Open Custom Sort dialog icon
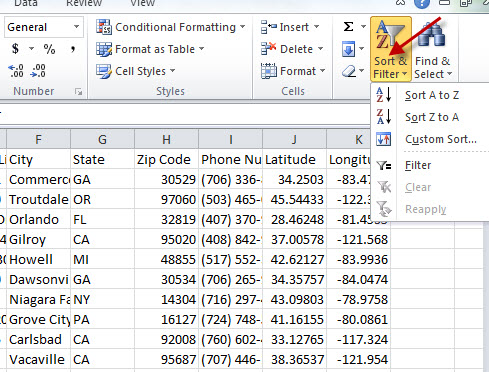 [x=384, y=139]
